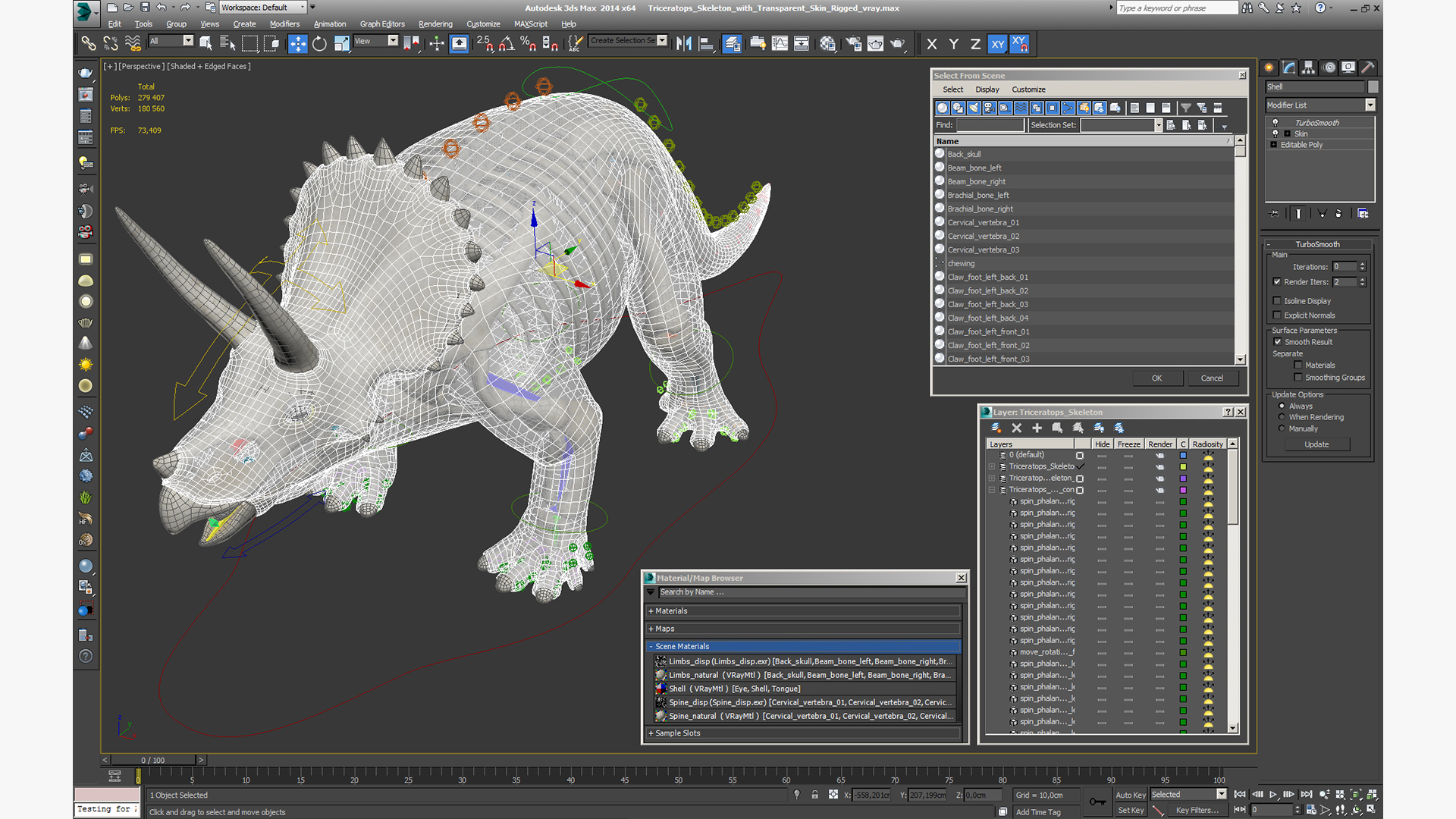Click the Render Setup icon

point(854,43)
